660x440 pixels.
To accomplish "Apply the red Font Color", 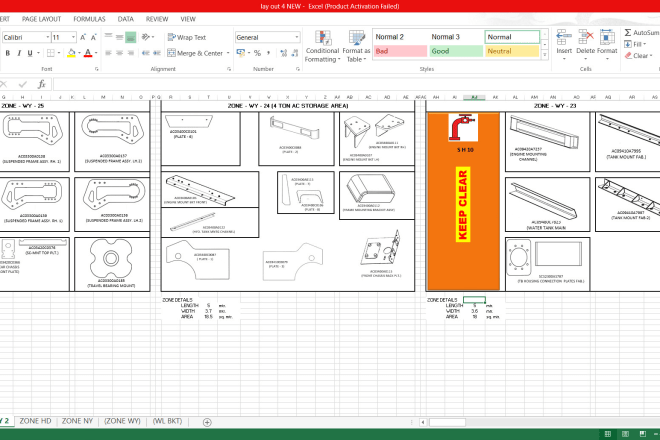I will coord(88,53).
